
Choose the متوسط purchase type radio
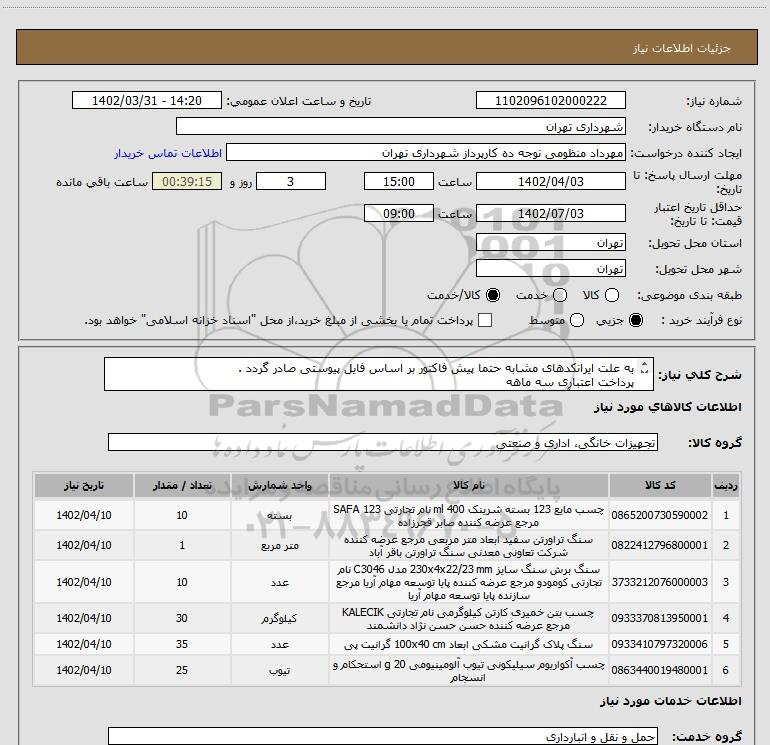pyautogui.click(x=577, y=320)
